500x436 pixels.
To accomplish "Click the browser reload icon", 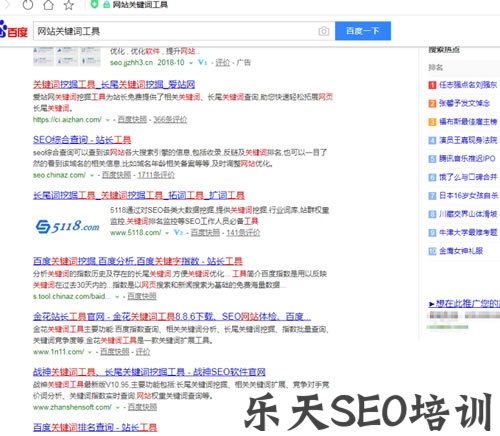I will tap(28, 5).
